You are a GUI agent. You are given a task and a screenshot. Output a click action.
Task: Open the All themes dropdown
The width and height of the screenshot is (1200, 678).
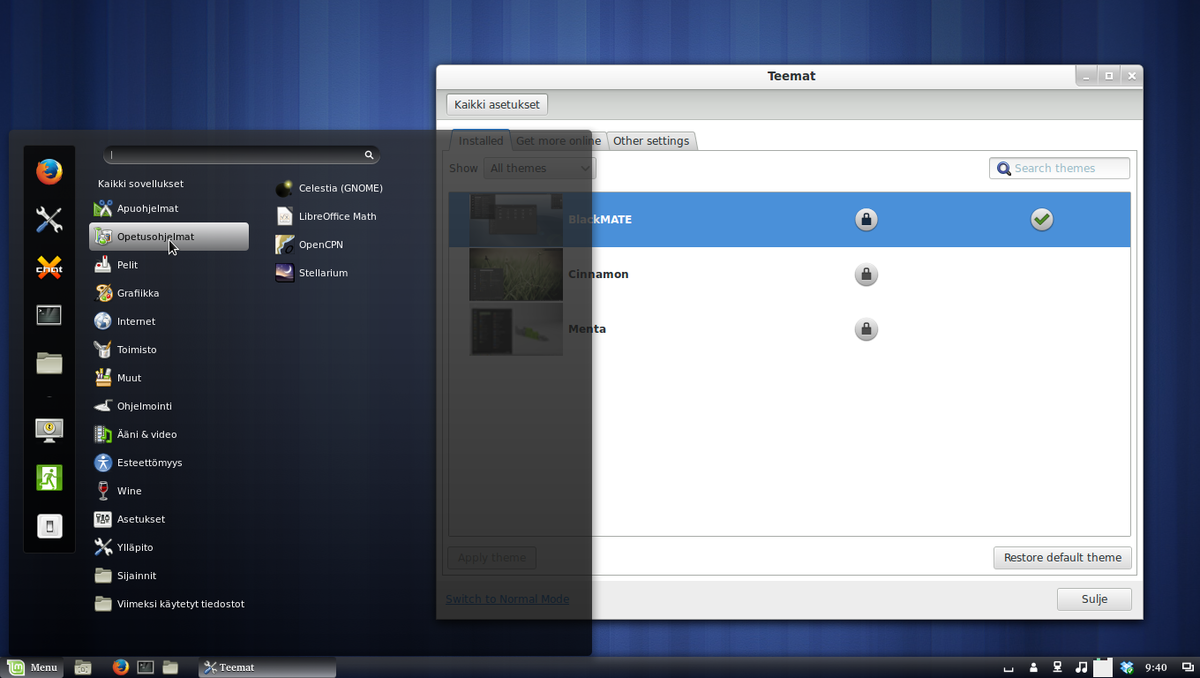coord(540,169)
